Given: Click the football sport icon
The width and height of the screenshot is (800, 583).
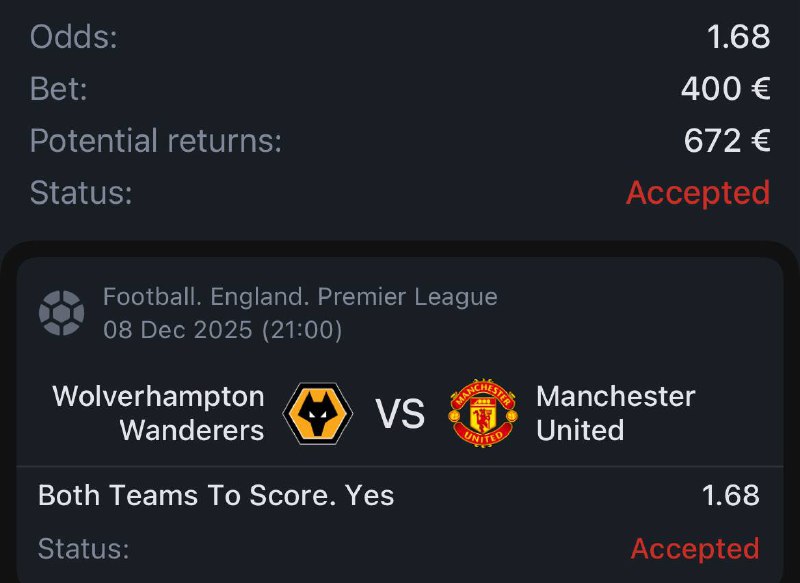Looking at the screenshot, I should pyautogui.click(x=61, y=313).
